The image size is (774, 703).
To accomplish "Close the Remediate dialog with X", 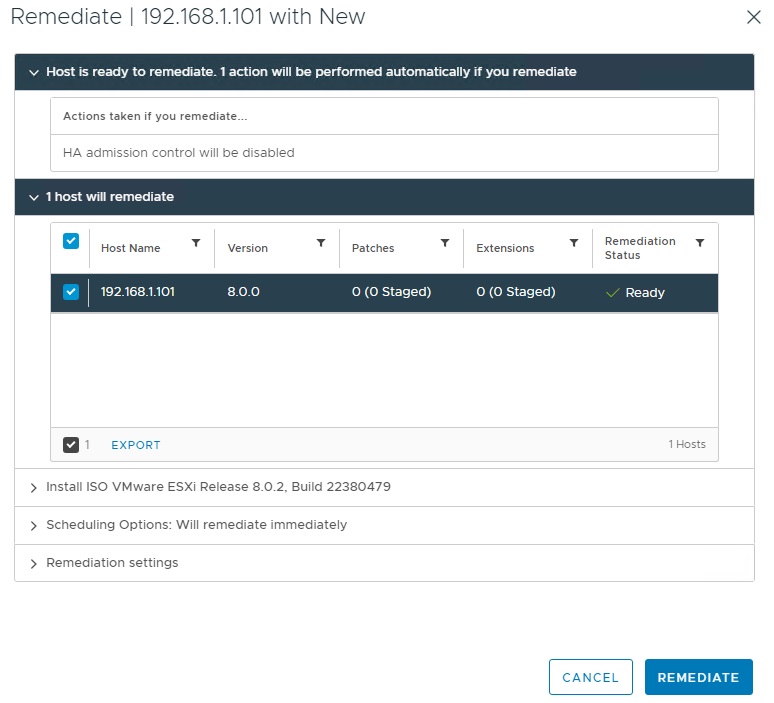I will [x=753, y=17].
